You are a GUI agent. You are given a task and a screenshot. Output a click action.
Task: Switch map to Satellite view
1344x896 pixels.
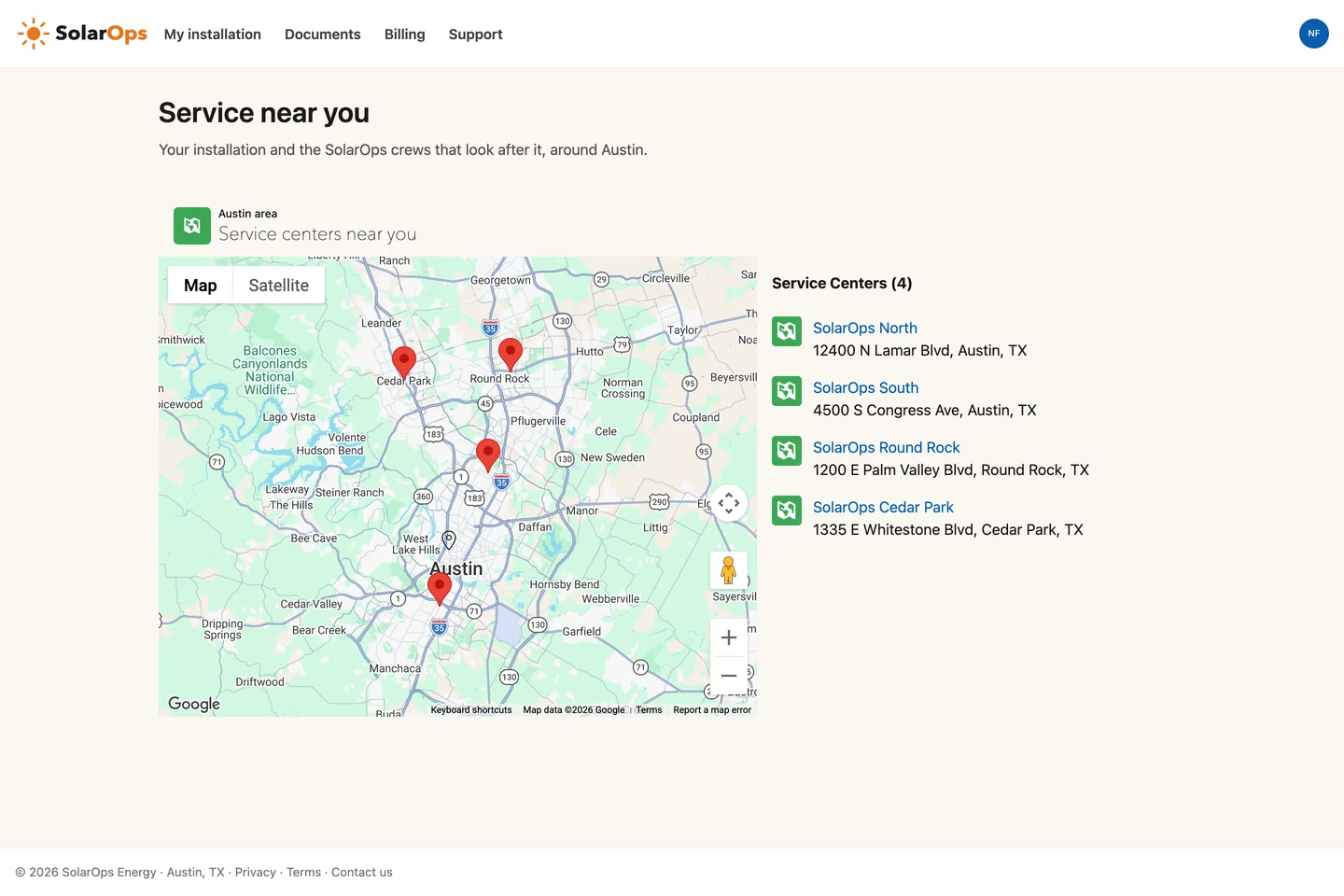click(279, 286)
